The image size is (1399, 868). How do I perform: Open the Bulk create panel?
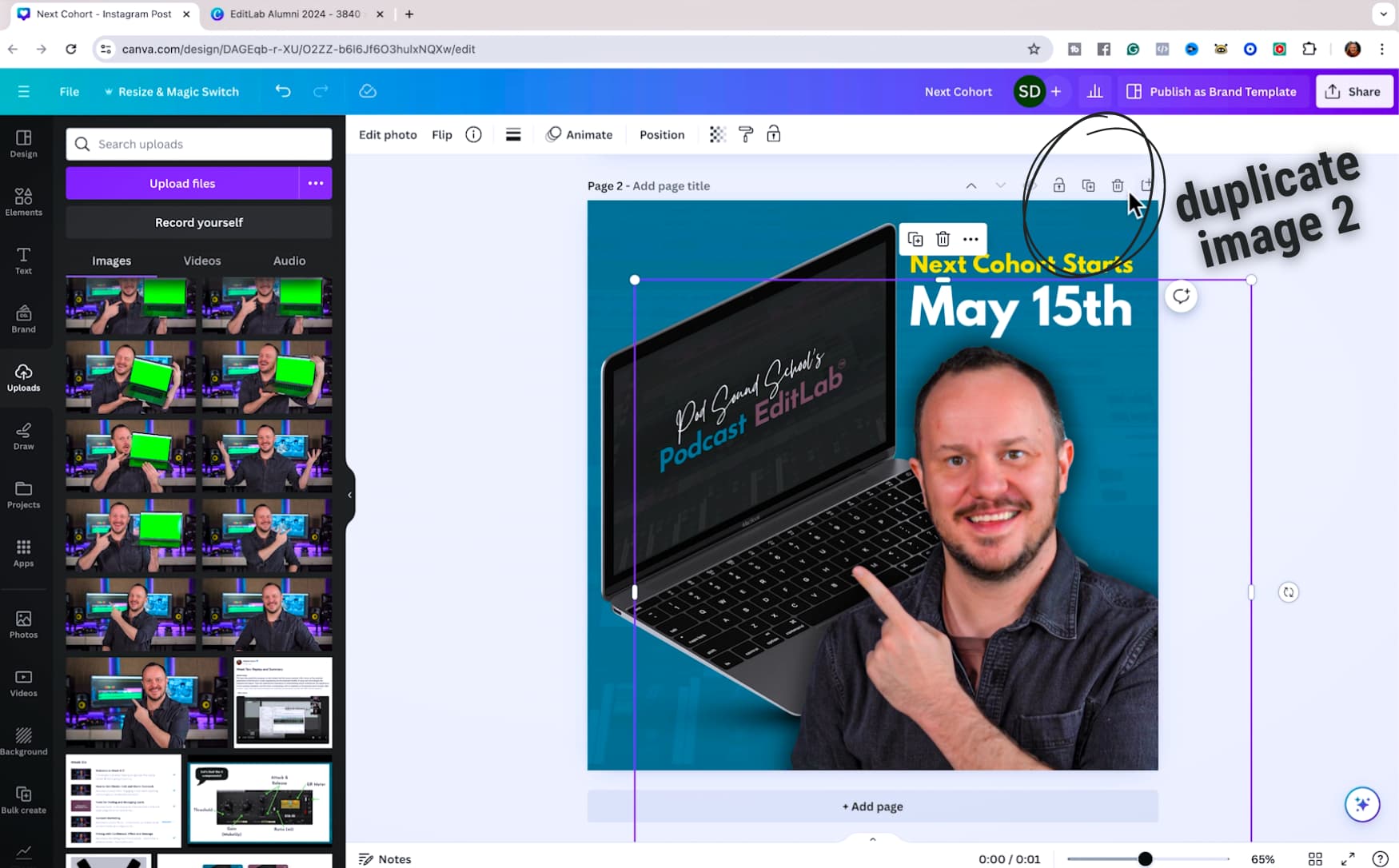click(23, 799)
